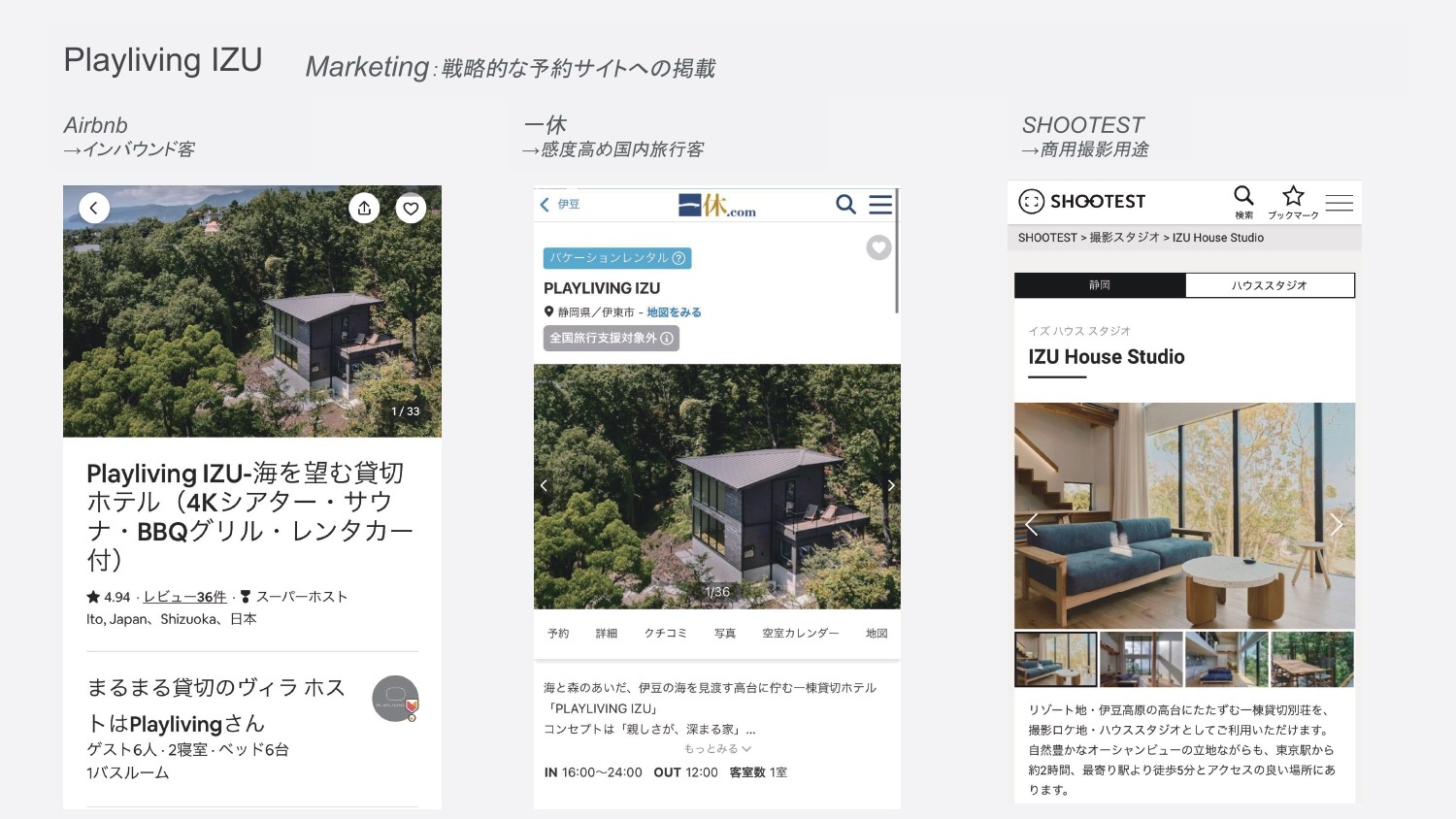The height and width of the screenshot is (819, 1456).
Task: Click the 地図をみる map link
Action: pos(674,312)
